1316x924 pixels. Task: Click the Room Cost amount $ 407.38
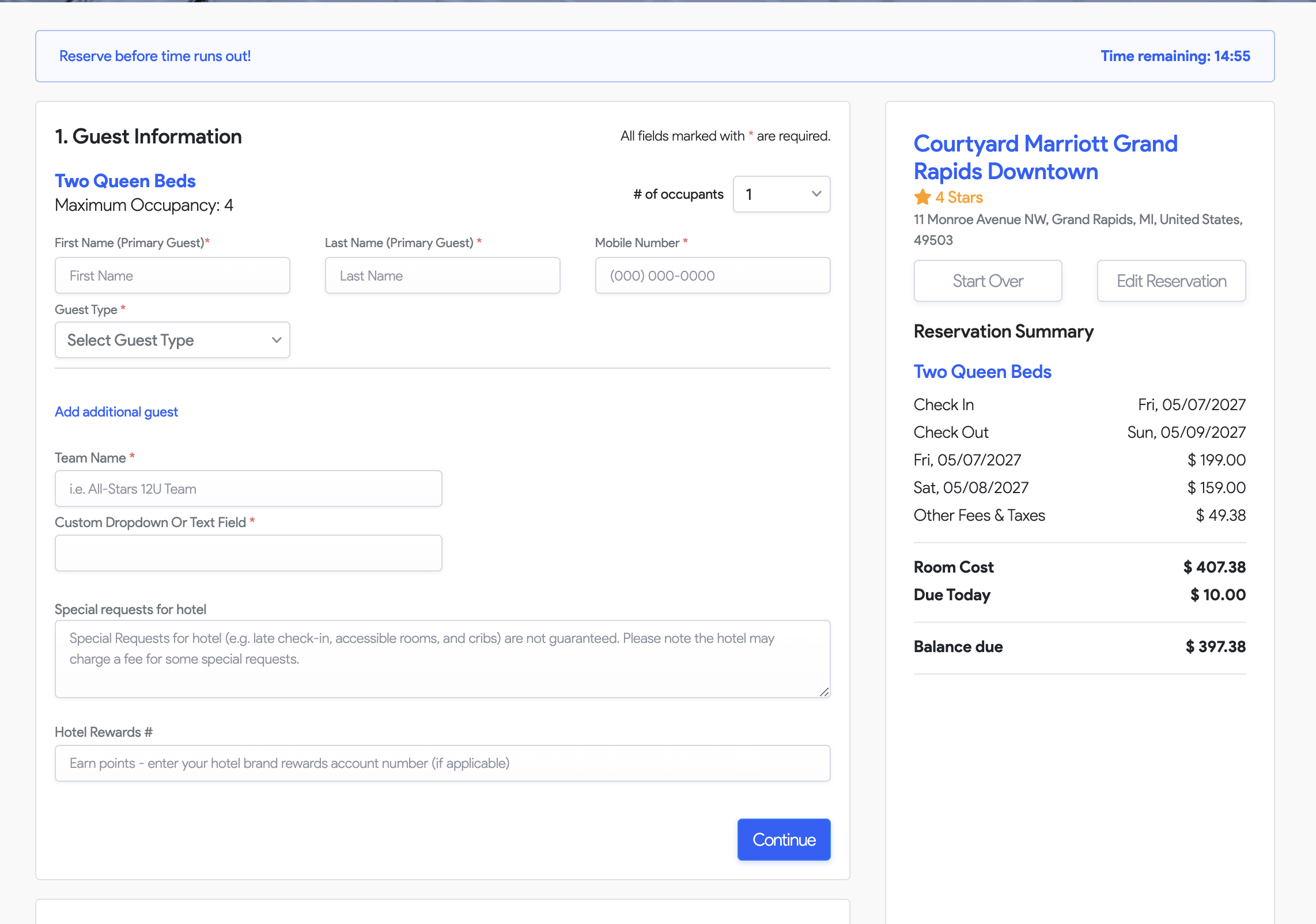pyautogui.click(x=1215, y=567)
